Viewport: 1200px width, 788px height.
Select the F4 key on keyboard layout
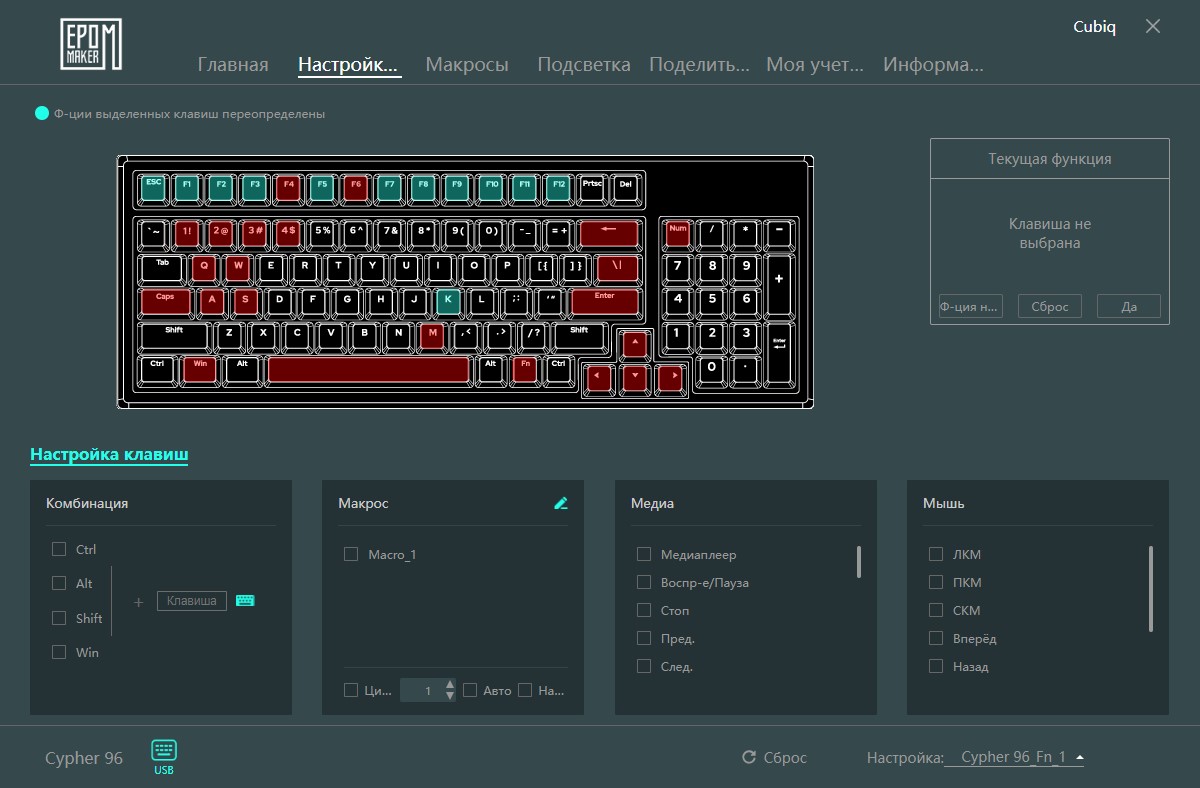288,187
